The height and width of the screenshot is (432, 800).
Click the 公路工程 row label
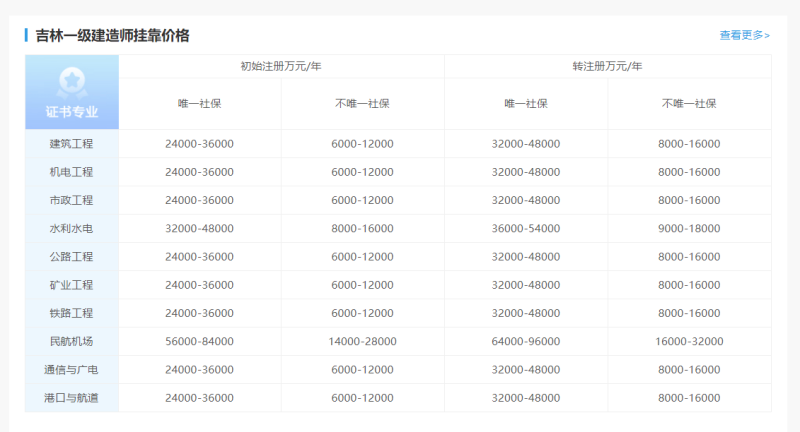[x=71, y=257]
